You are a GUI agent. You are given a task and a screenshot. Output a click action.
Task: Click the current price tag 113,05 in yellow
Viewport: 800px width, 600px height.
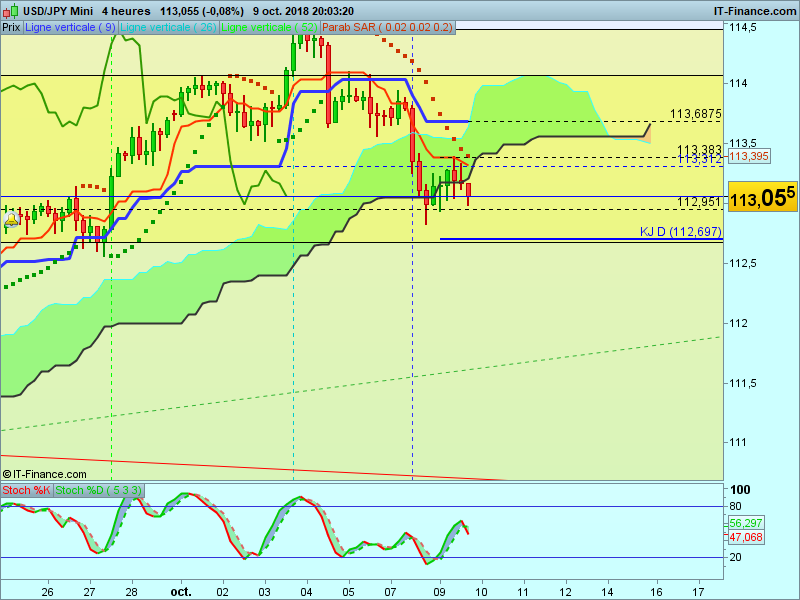762,196
